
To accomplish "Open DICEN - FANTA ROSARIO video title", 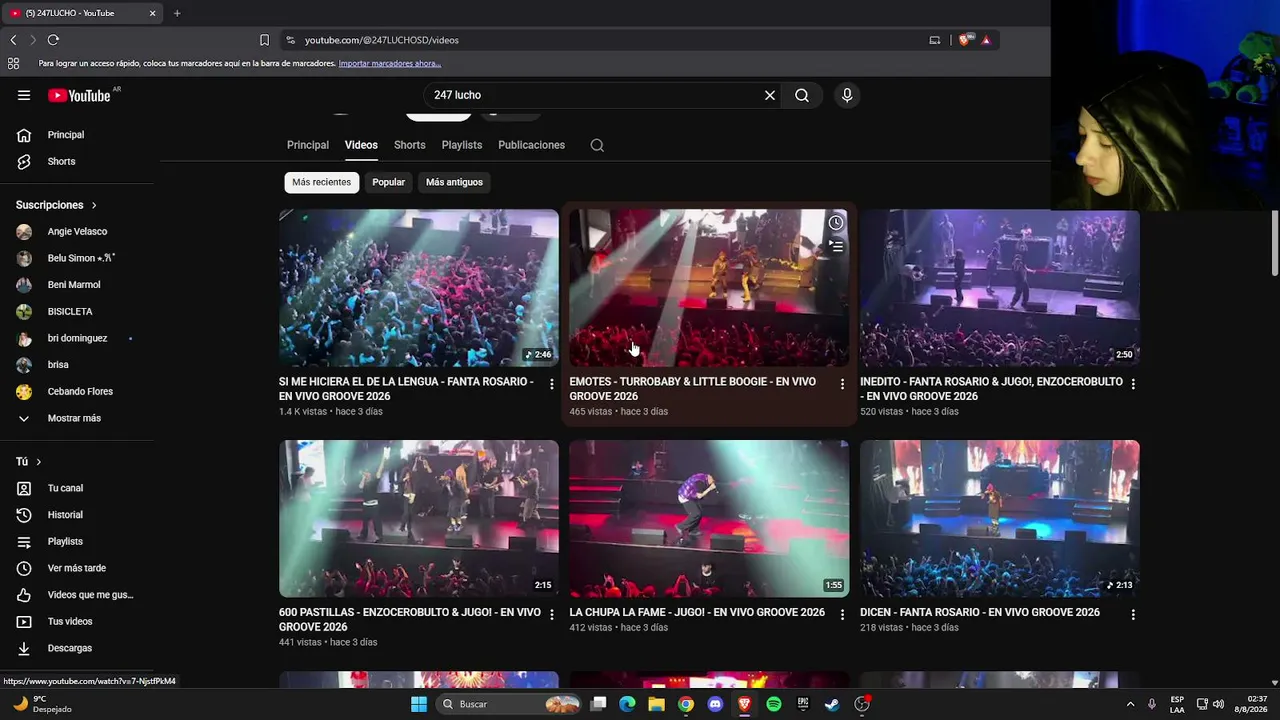I will 980,612.
